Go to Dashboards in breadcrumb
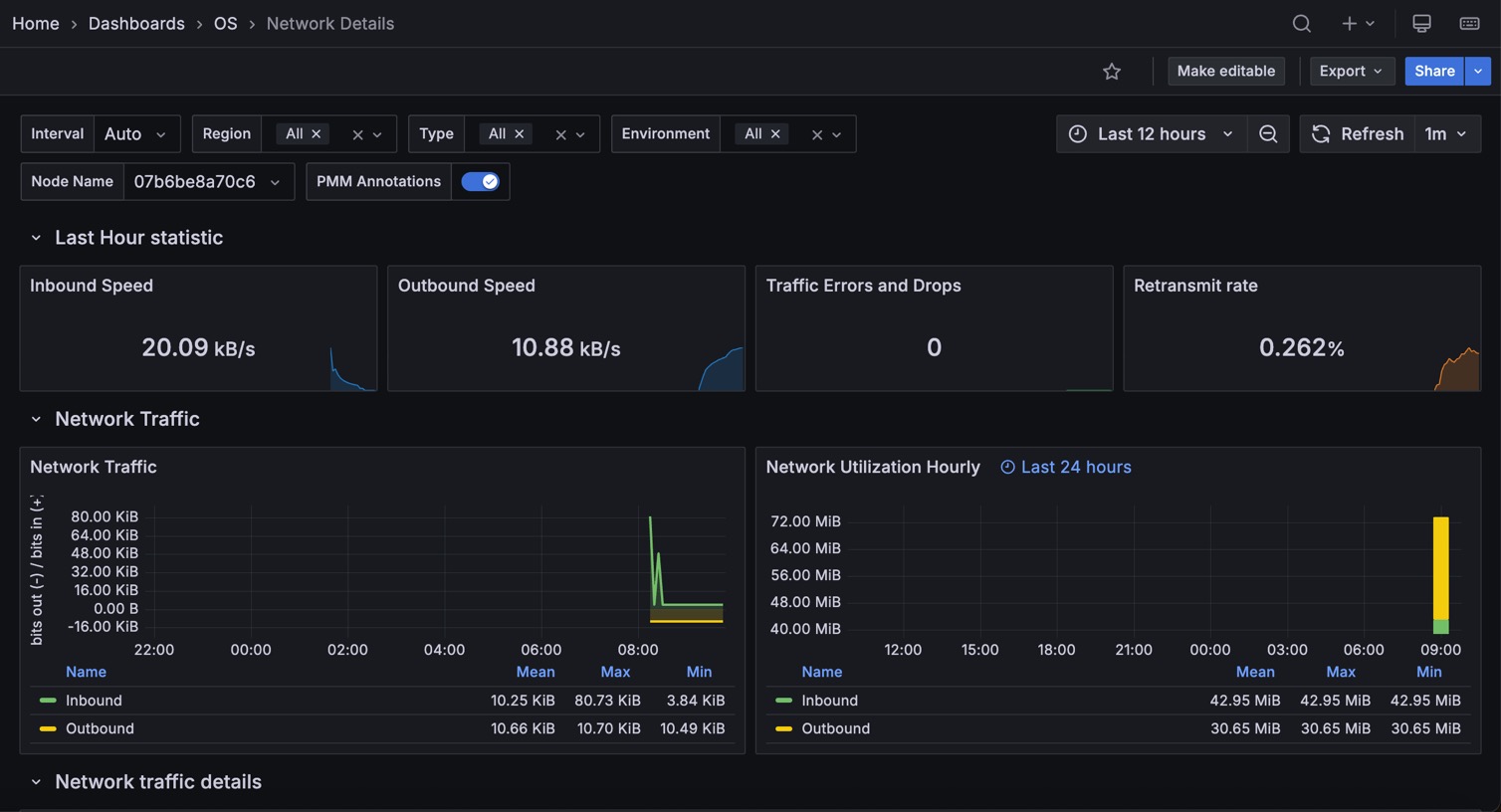 pyautogui.click(x=136, y=23)
